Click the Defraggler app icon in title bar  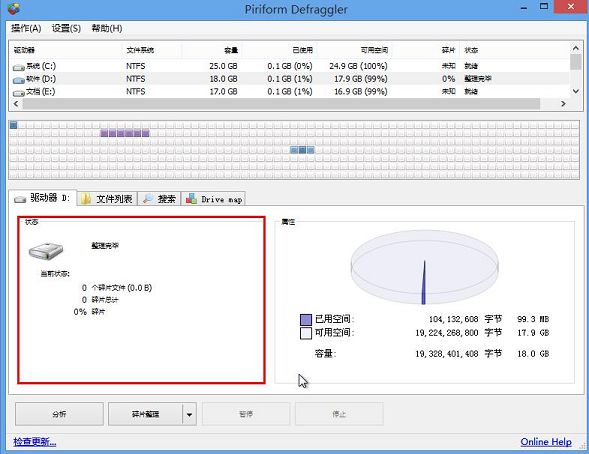[x=14, y=8]
